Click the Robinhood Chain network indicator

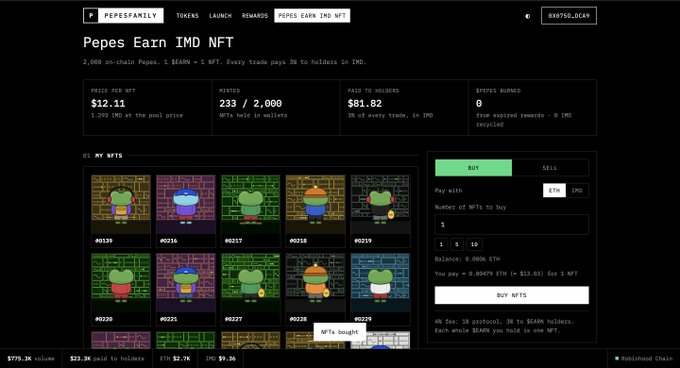point(644,359)
